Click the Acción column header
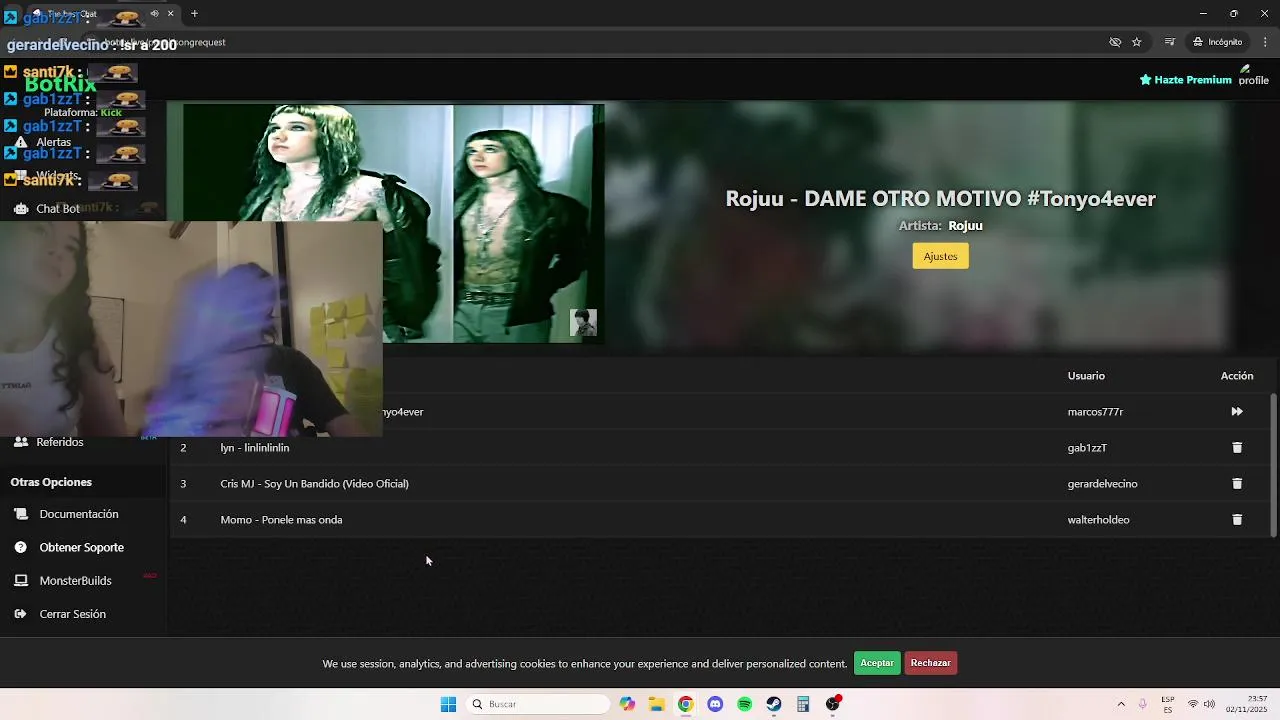The image size is (1280, 720). pyautogui.click(x=1237, y=376)
